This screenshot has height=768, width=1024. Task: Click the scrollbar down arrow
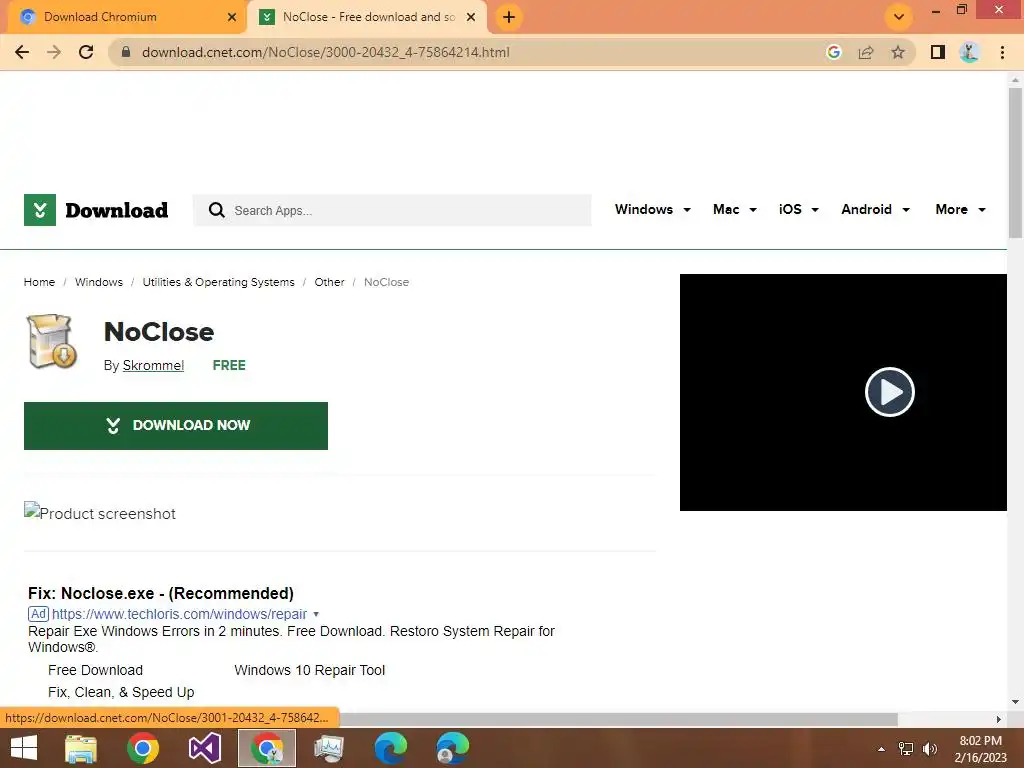tap(1015, 702)
